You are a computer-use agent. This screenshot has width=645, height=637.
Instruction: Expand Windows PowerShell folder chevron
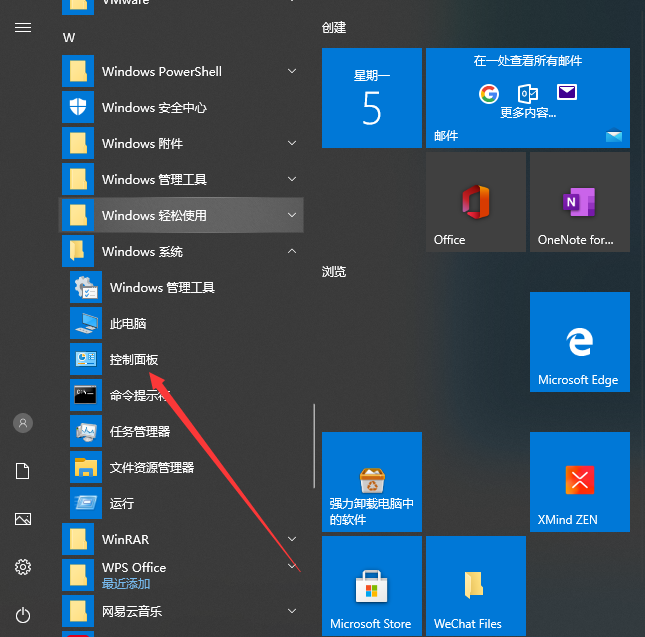[292, 71]
